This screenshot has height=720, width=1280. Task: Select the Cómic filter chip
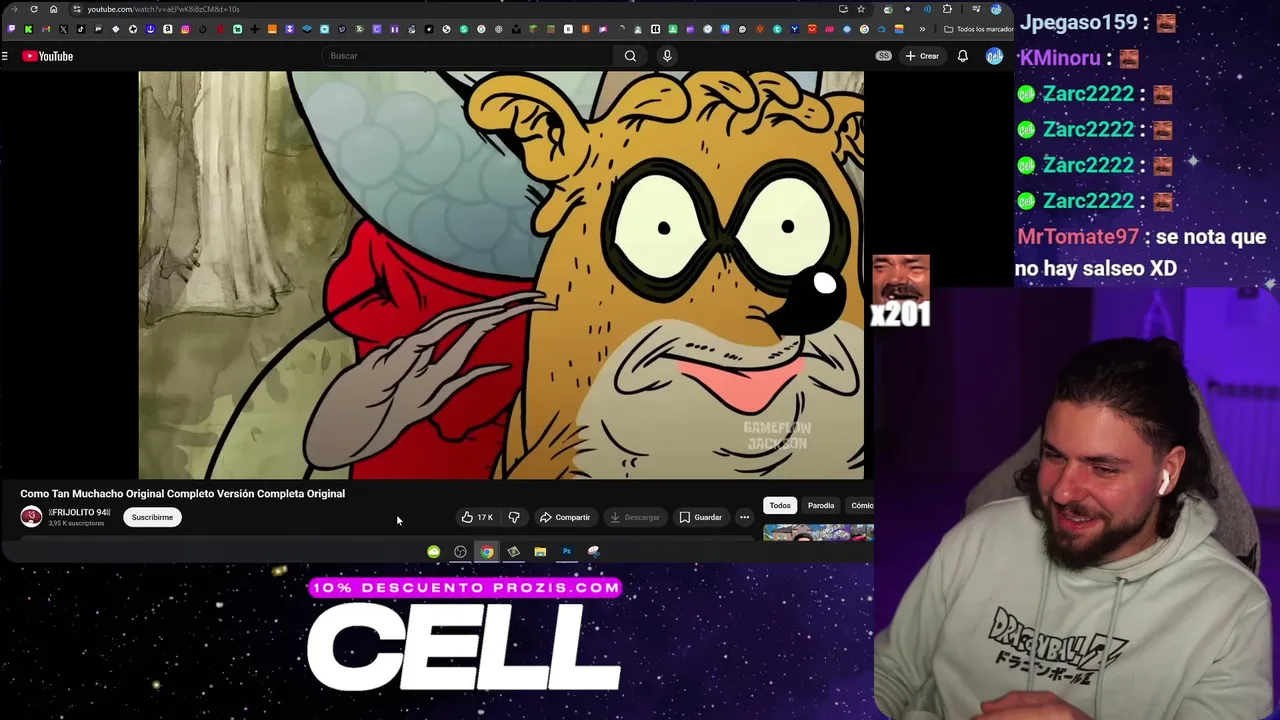click(861, 505)
